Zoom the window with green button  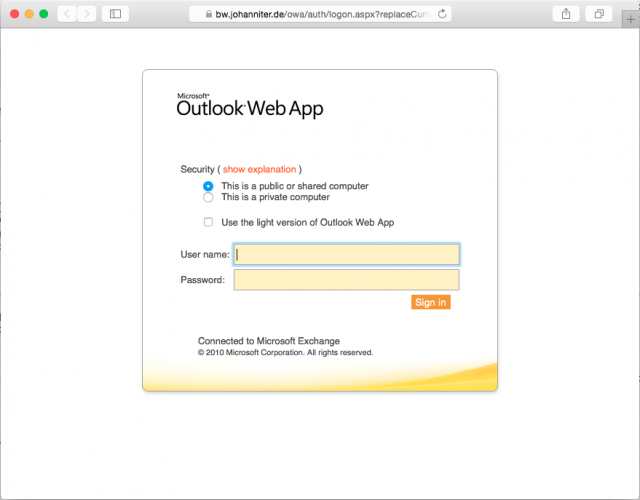44,14
